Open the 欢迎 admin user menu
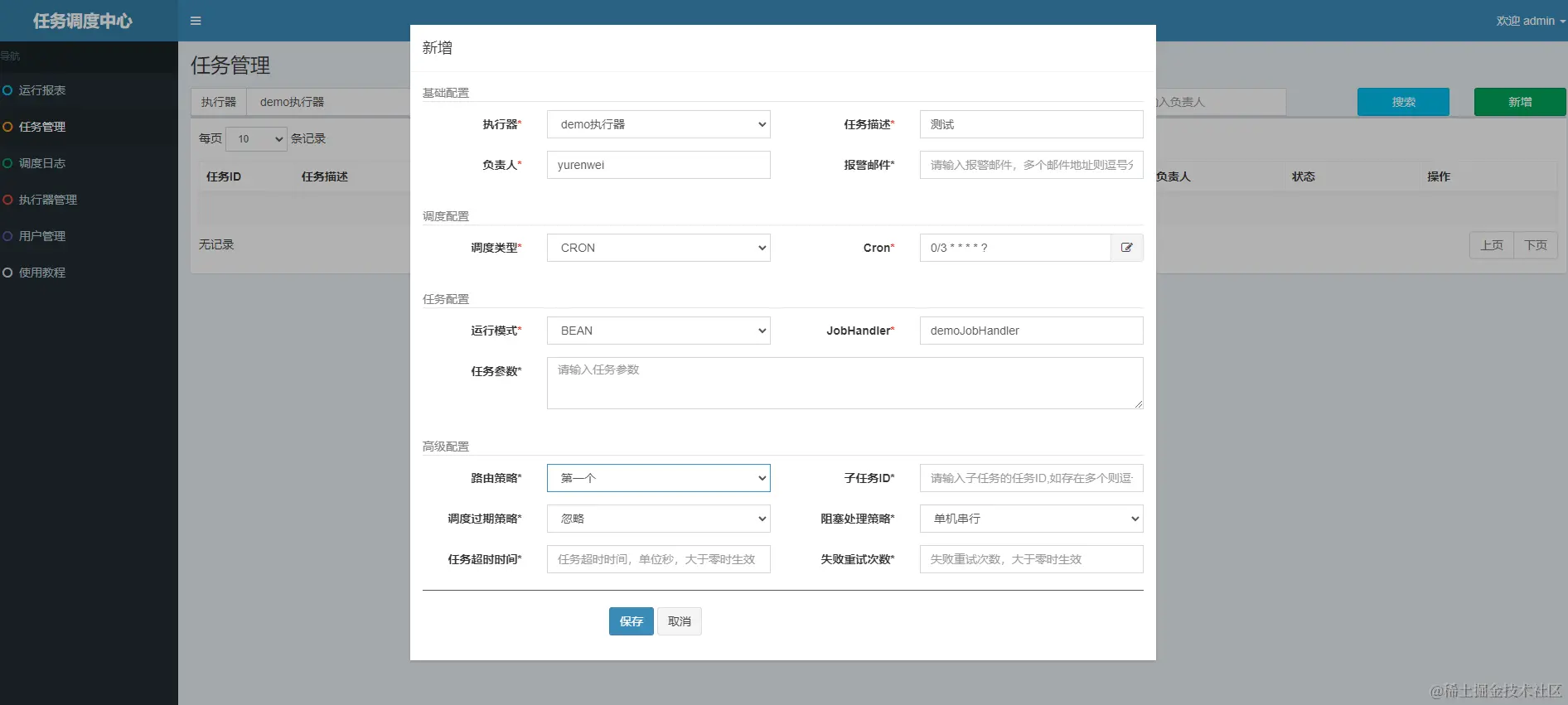The width and height of the screenshot is (1568, 705). 1531,21
